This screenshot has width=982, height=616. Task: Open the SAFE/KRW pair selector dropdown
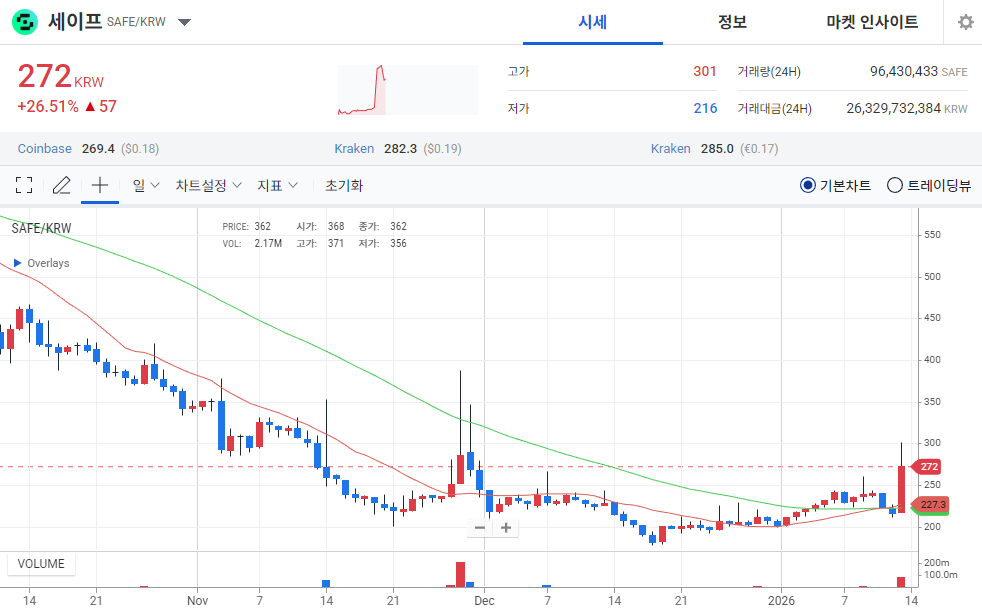click(x=184, y=21)
